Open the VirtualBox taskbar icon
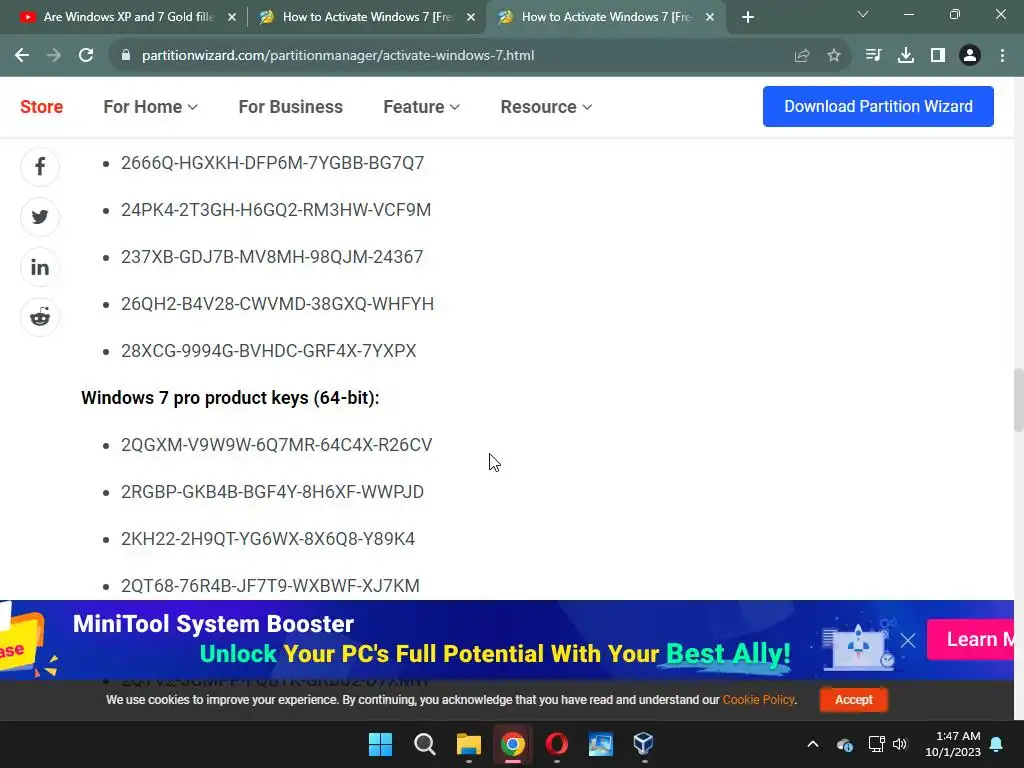This screenshot has height=768, width=1024. click(x=643, y=744)
